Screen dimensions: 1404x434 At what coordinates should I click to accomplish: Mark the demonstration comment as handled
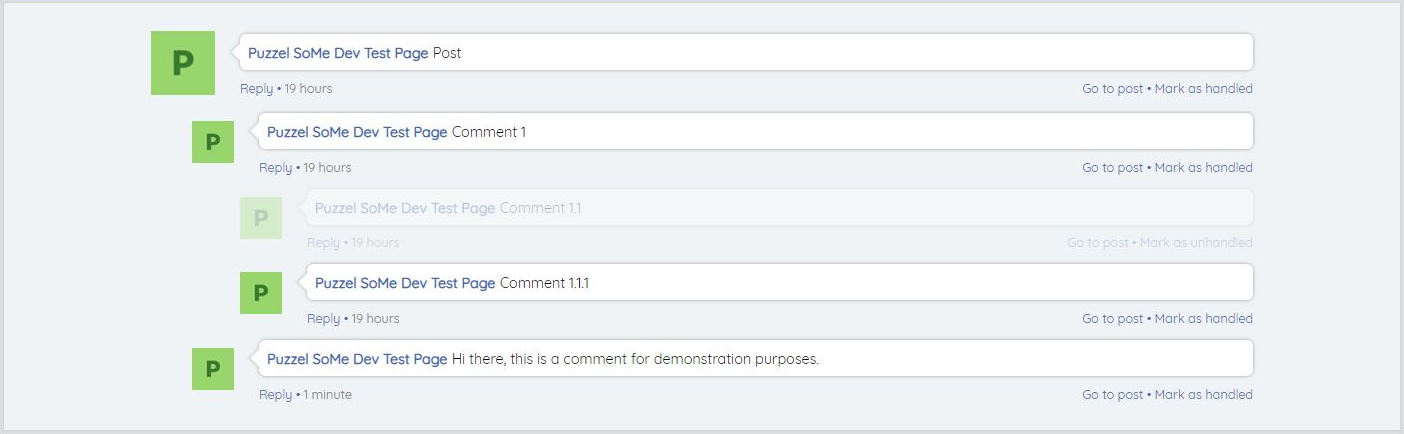click(x=1203, y=395)
